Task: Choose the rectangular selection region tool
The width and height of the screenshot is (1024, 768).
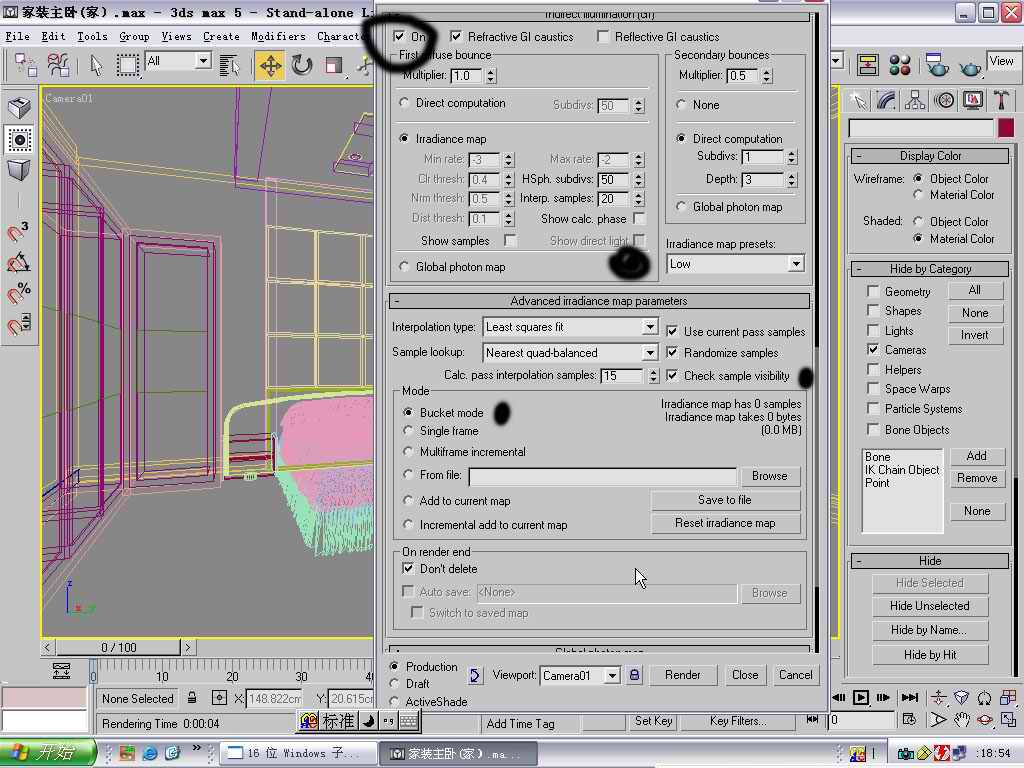Action: tap(127, 65)
